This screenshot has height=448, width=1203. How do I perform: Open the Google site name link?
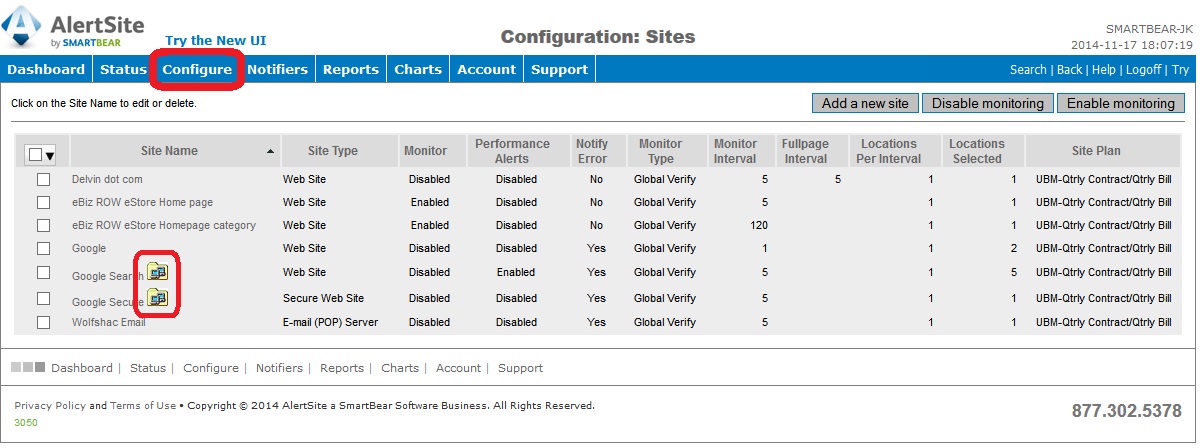click(89, 248)
